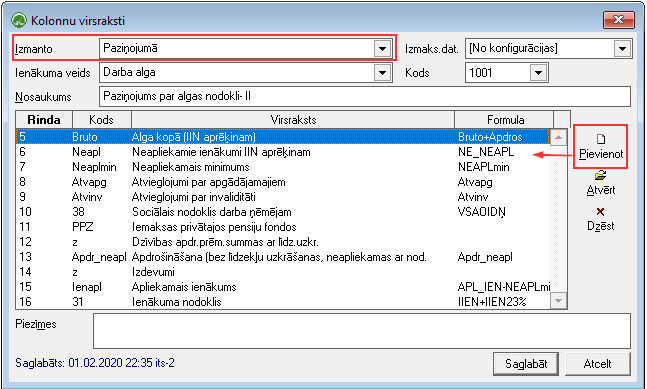This screenshot has height=389, width=647.
Task: Click the Saglabāts timestamp status text
Action: click(x=95, y=363)
